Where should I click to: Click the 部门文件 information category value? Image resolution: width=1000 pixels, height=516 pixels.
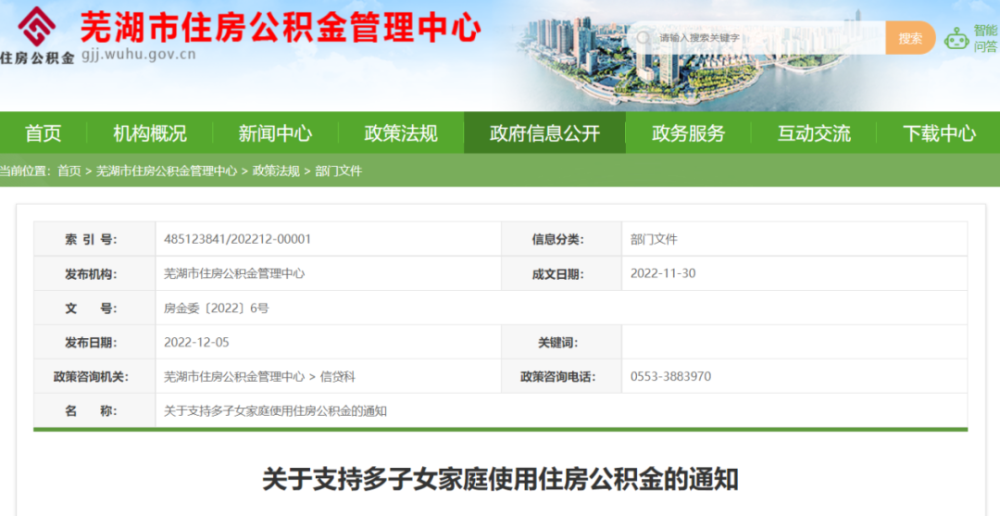[654, 239]
